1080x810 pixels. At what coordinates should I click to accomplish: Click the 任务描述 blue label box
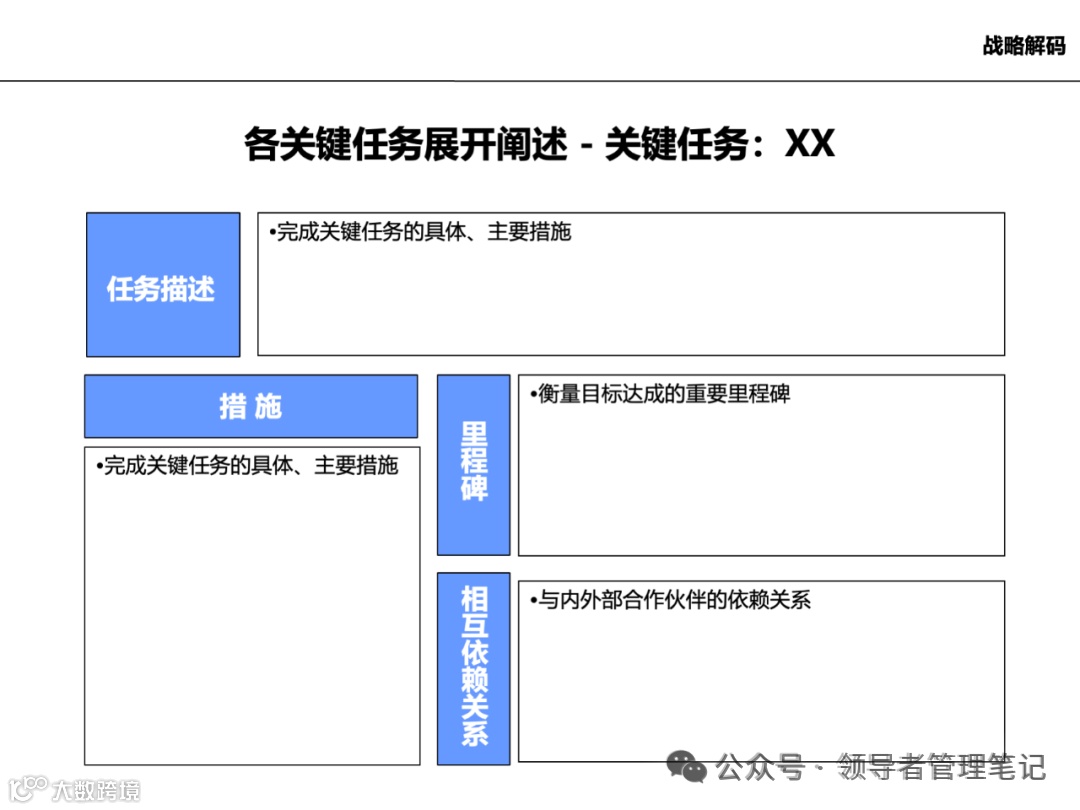(163, 284)
